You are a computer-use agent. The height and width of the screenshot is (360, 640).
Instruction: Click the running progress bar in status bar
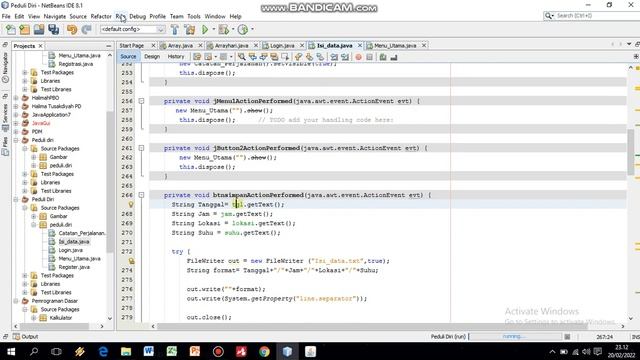(x=515, y=336)
